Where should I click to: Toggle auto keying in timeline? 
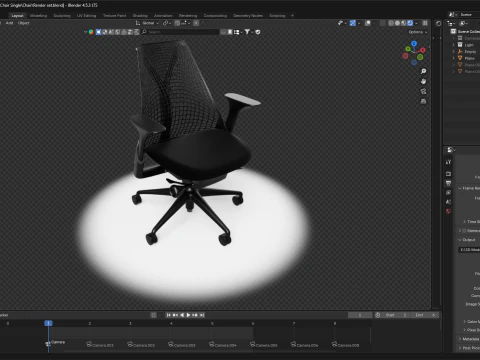[x=153, y=315]
